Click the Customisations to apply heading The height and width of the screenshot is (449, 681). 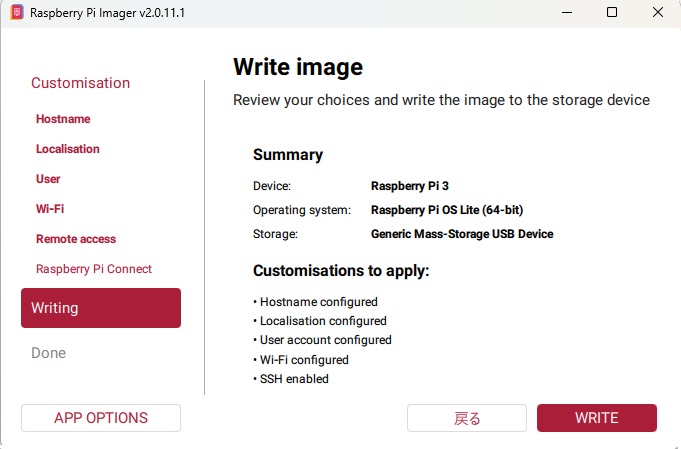click(341, 271)
